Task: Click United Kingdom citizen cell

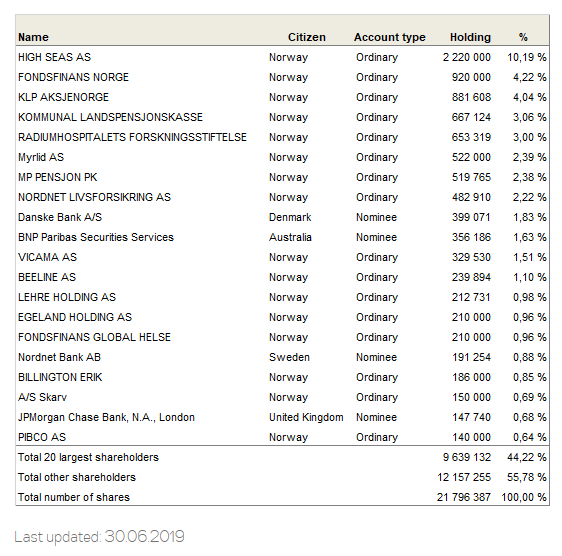Action: click(306, 417)
